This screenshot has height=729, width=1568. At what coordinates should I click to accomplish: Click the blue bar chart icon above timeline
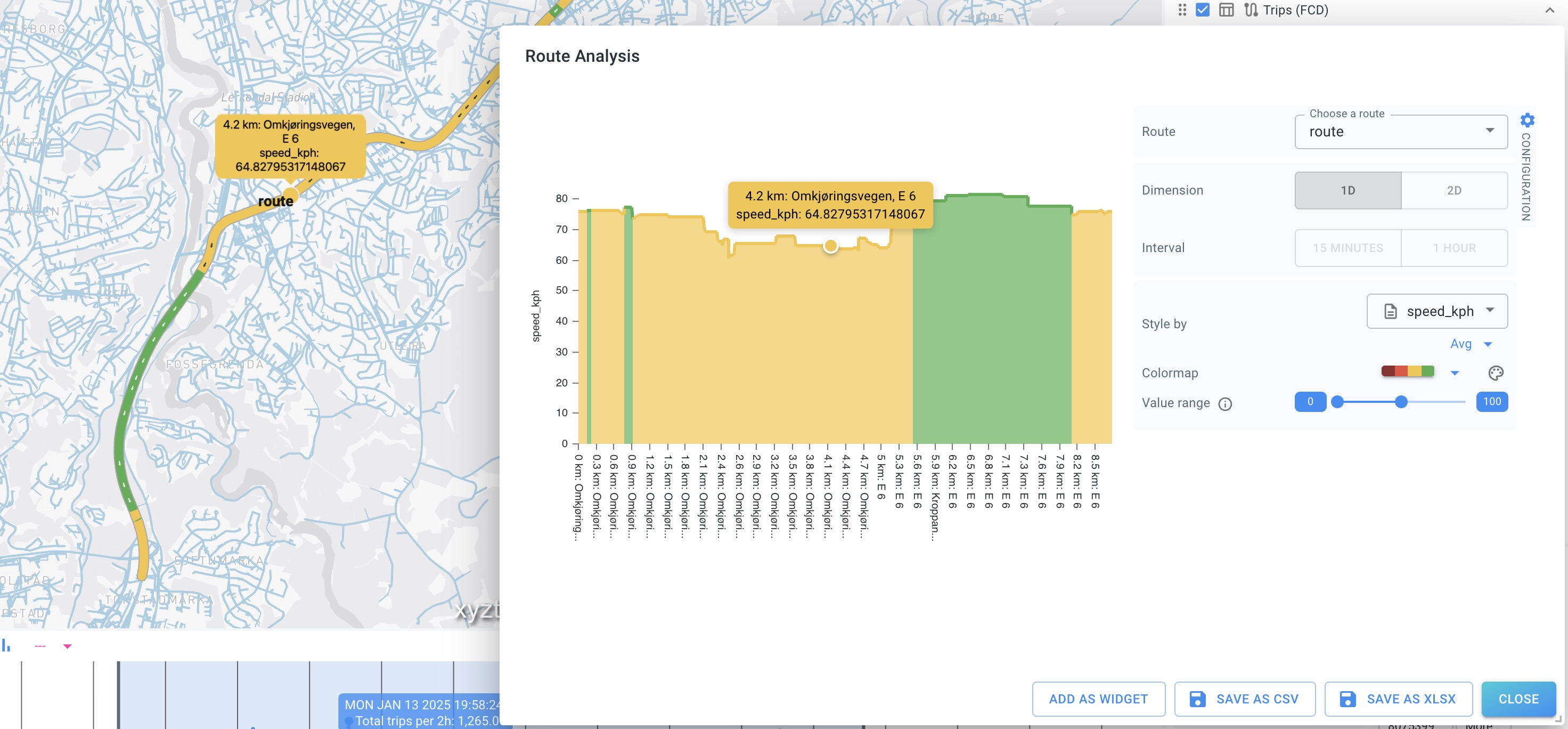[x=6, y=645]
